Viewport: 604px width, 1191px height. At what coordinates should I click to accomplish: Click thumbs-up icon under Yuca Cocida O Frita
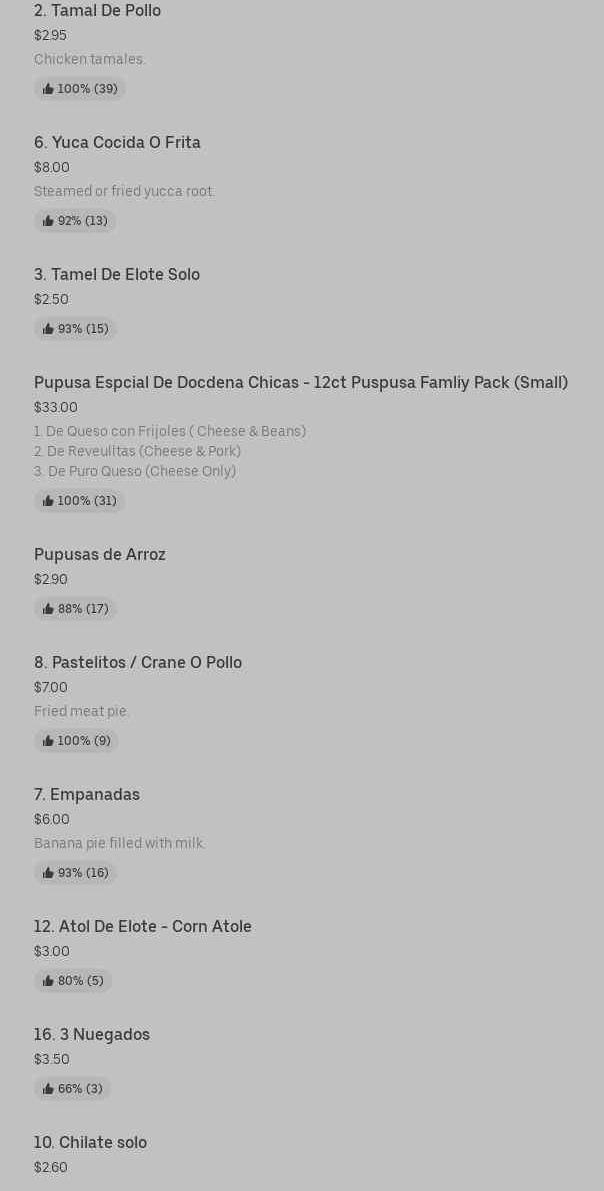click(48, 221)
